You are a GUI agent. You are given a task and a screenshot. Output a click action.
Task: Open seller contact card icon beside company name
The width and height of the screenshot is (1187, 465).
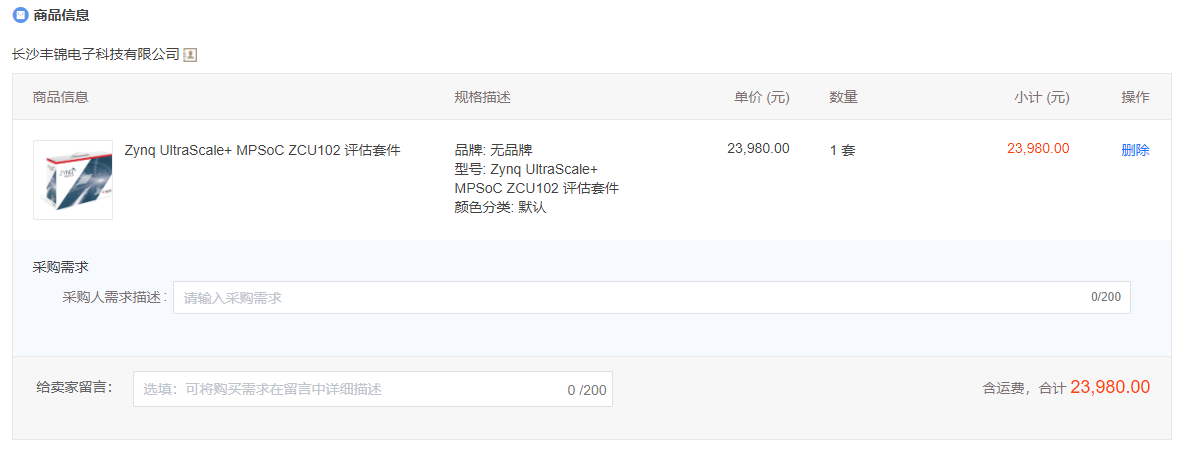coord(190,55)
